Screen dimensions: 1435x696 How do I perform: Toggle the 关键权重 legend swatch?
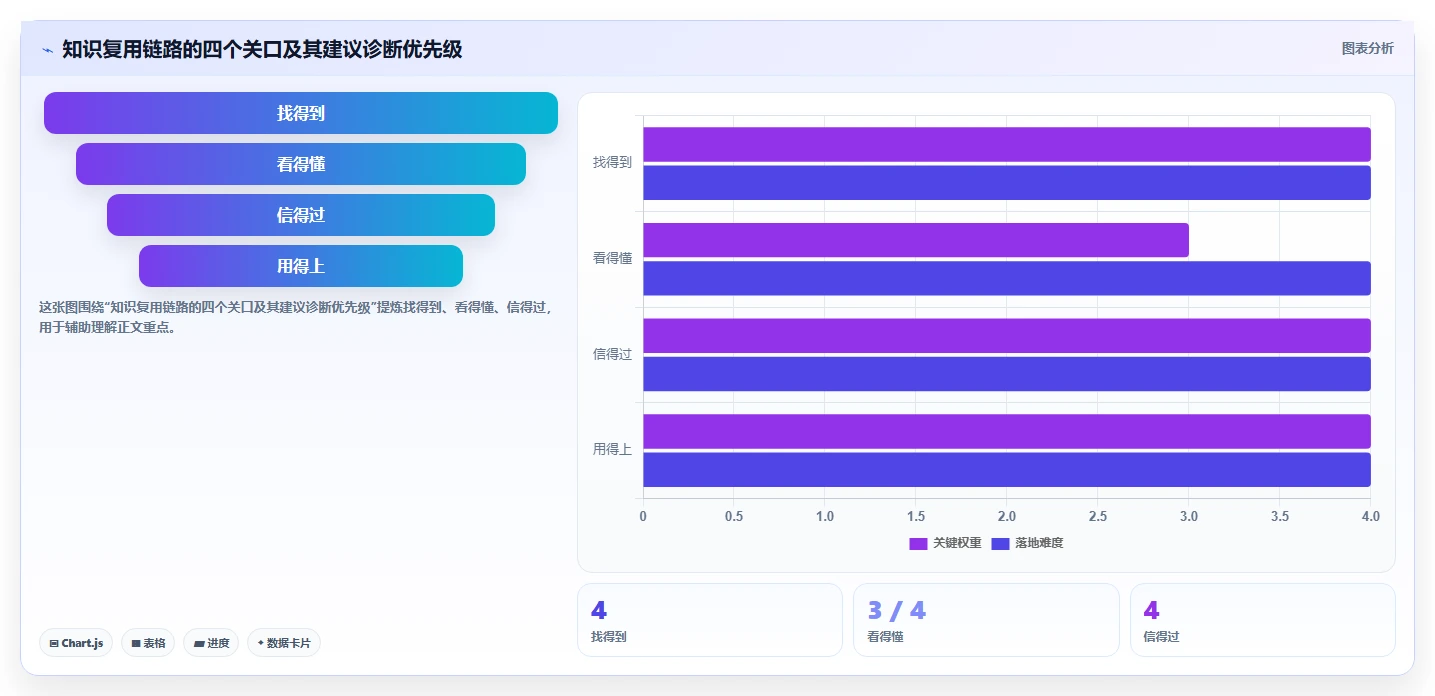(x=918, y=543)
